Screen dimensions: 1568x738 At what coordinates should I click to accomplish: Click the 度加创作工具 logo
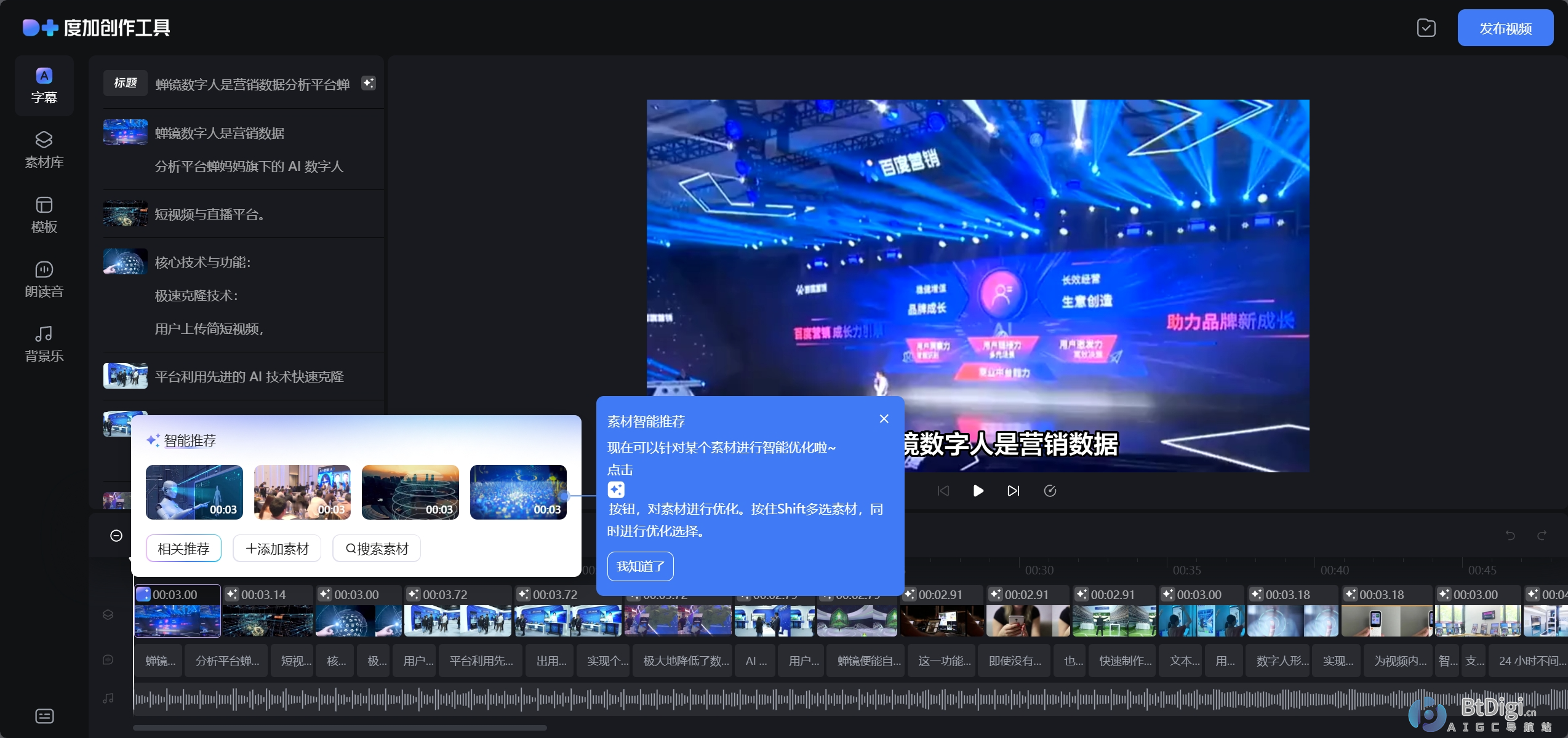pyautogui.click(x=97, y=28)
